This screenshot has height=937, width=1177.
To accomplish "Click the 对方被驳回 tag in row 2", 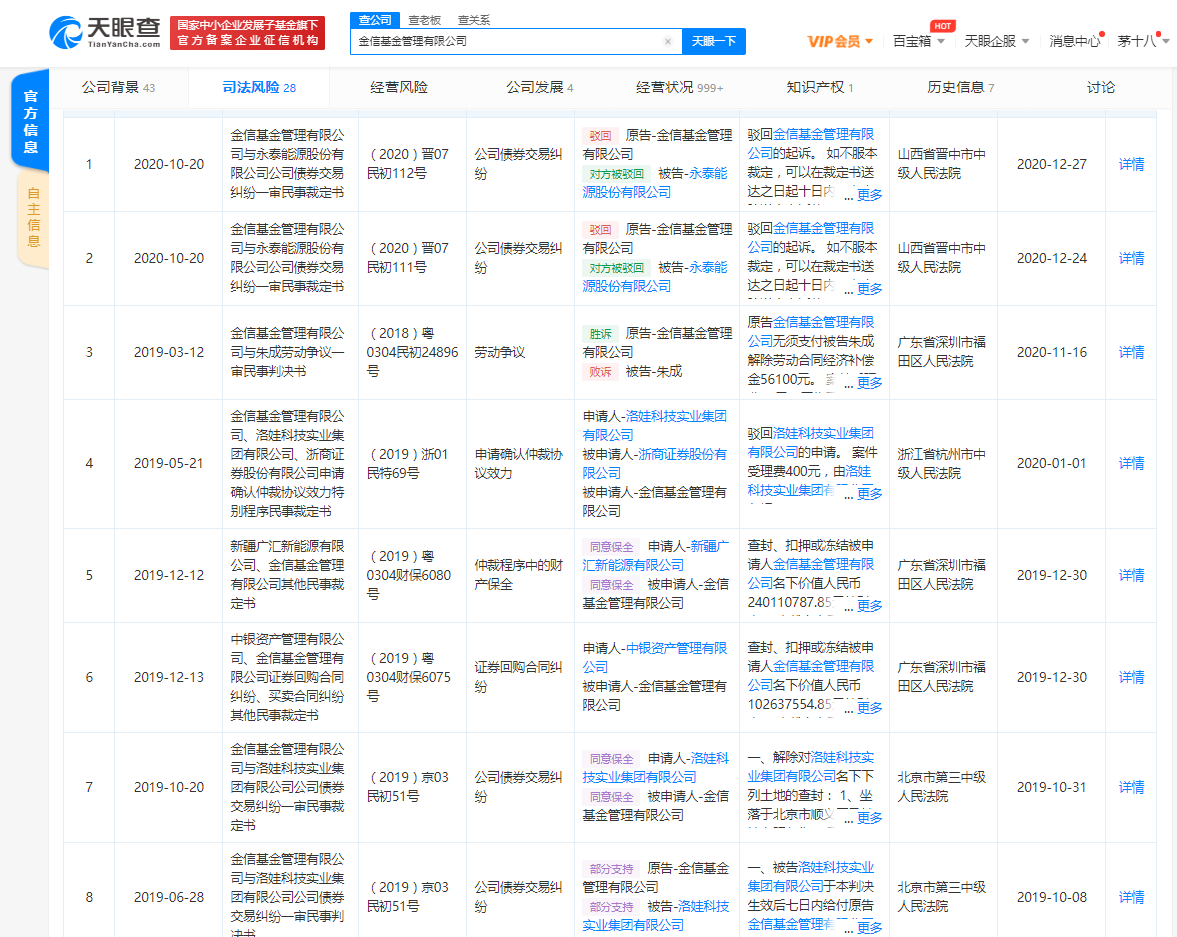I will tap(616, 268).
